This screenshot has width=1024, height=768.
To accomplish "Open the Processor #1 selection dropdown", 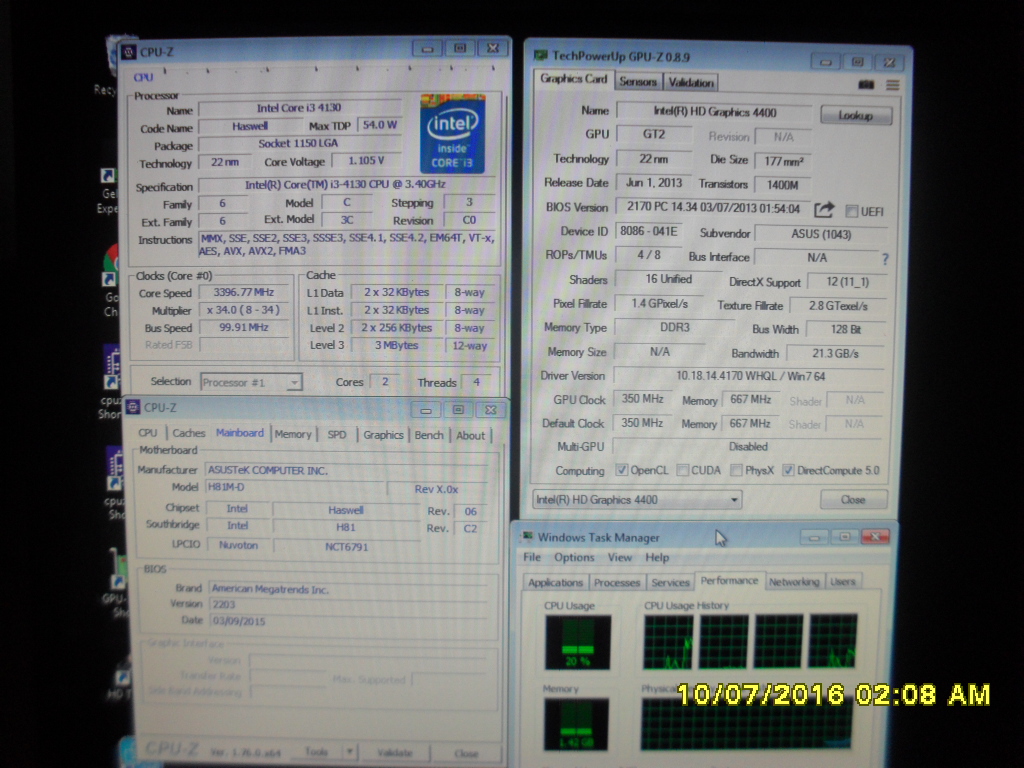I will [251, 382].
